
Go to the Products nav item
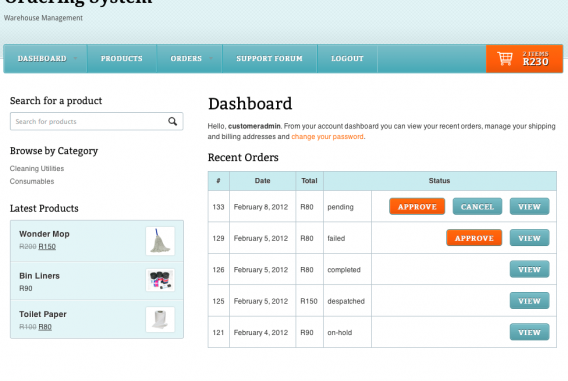(121, 59)
